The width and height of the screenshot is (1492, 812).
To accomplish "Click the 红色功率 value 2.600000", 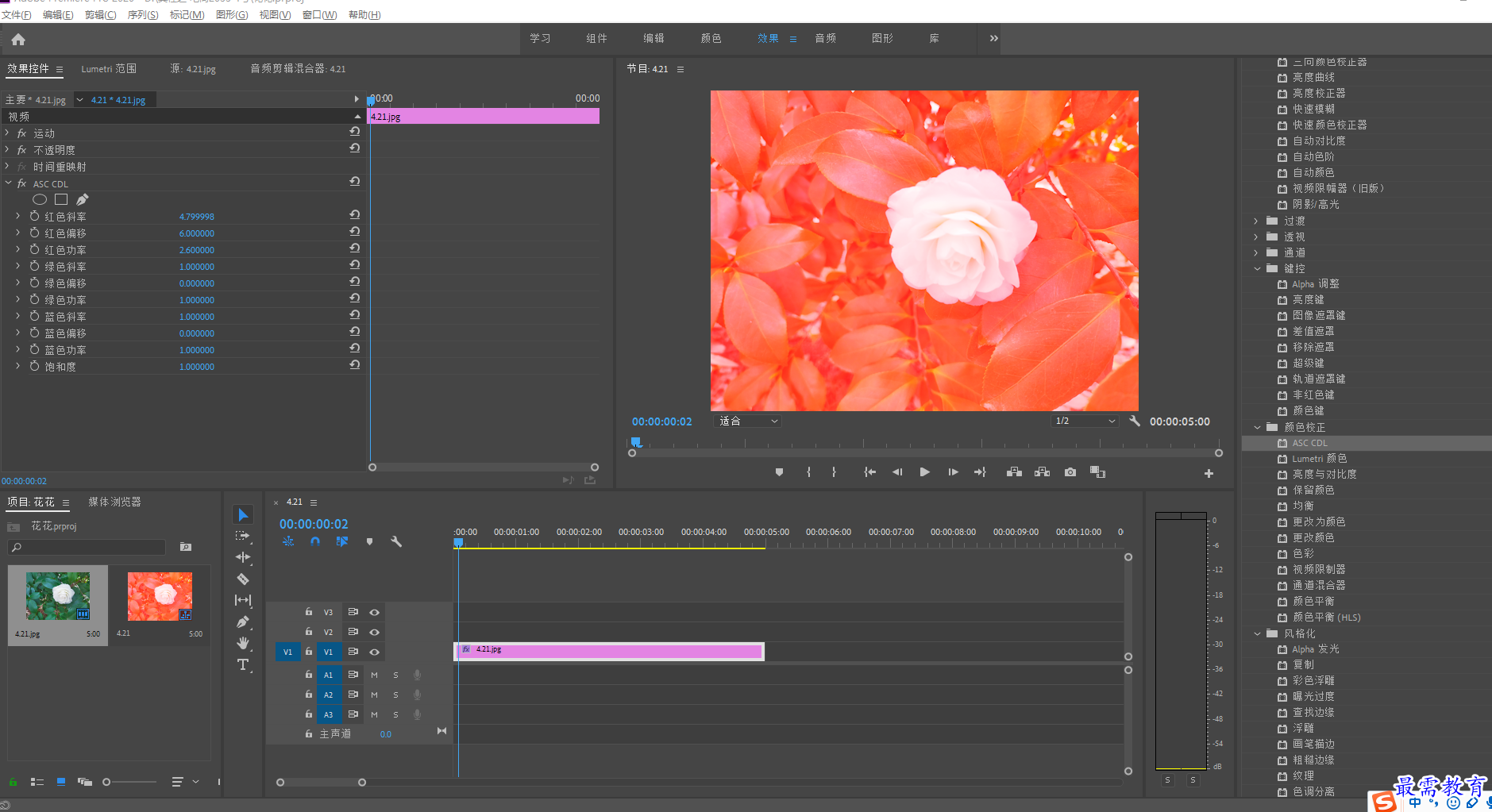I will pos(197,250).
